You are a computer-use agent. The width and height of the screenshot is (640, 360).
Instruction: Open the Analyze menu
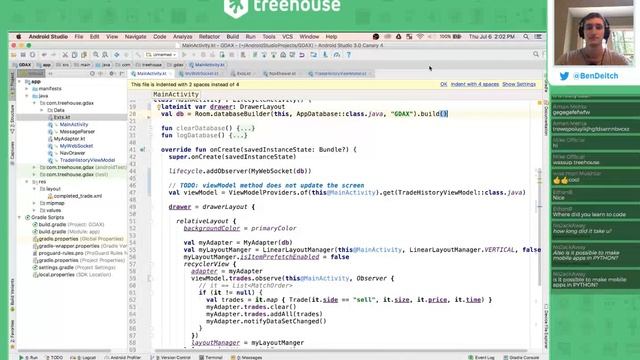pyautogui.click(x=182, y=37)
